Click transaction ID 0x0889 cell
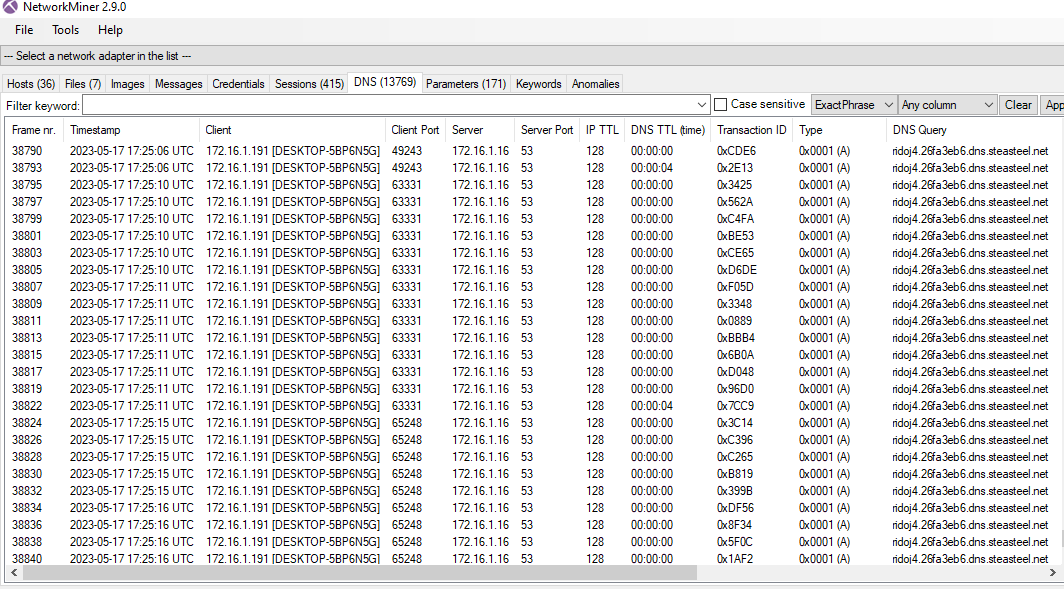 coord(734,320)
